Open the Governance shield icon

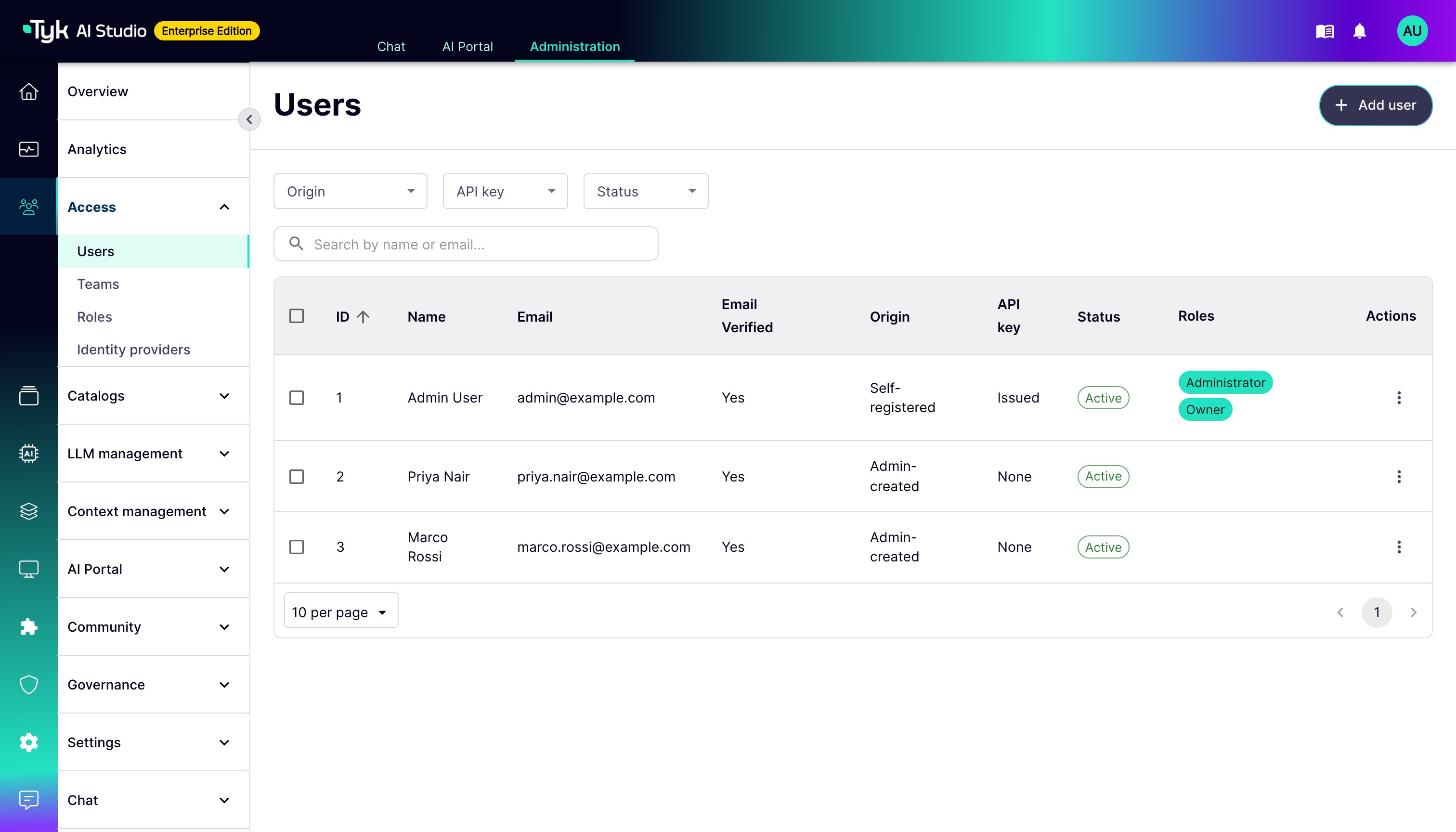(28, 685)
